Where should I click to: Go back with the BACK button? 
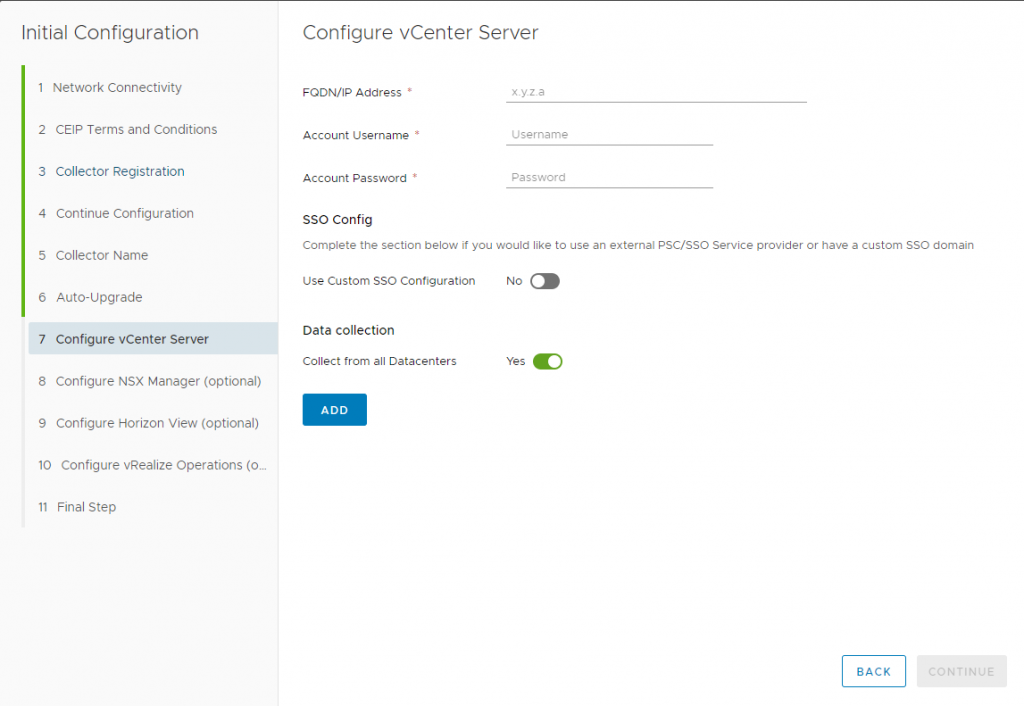pos(873,671)
